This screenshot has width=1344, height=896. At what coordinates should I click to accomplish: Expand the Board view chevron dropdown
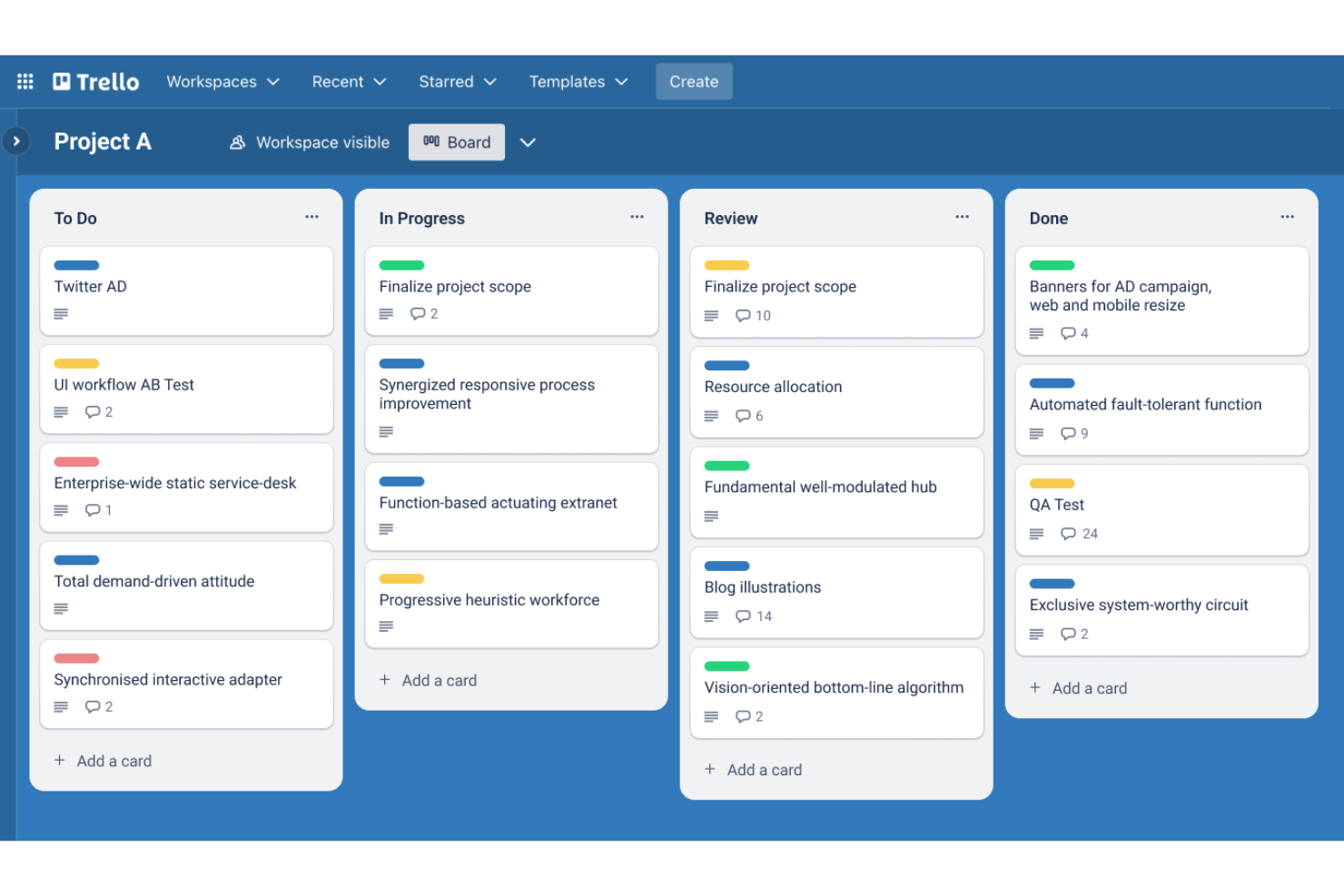(x=528, y=143)
